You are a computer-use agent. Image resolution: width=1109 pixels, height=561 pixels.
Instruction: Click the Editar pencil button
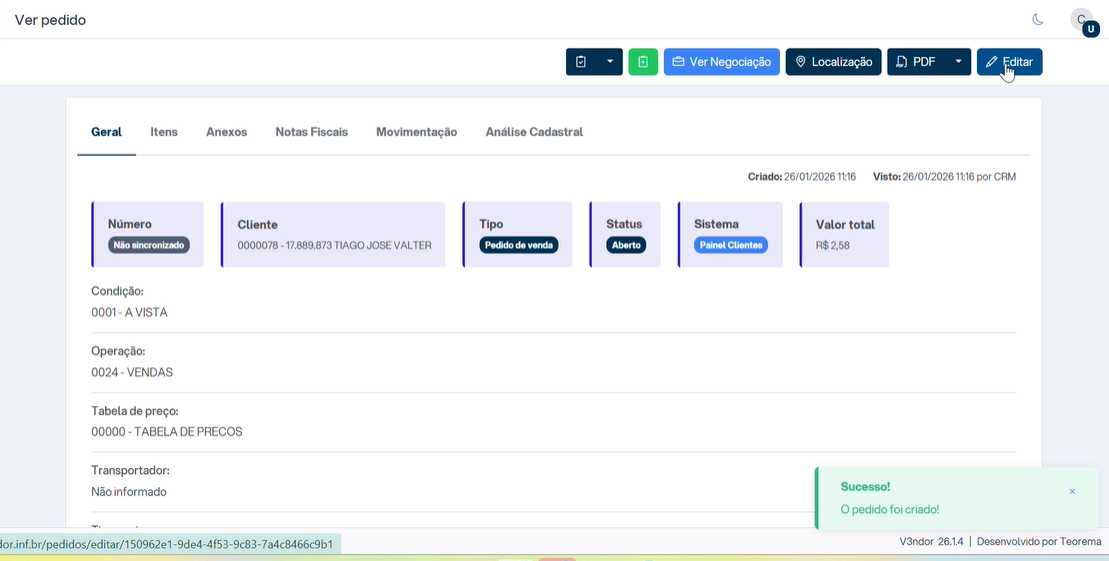click(x=1009, y=62)
